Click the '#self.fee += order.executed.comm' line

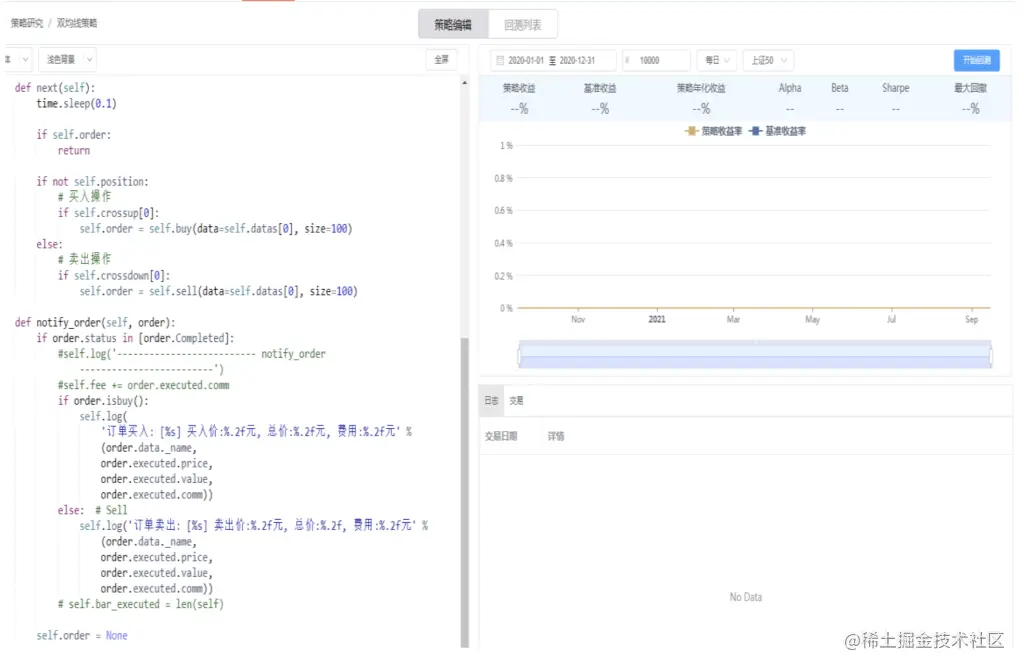(143, 385)
